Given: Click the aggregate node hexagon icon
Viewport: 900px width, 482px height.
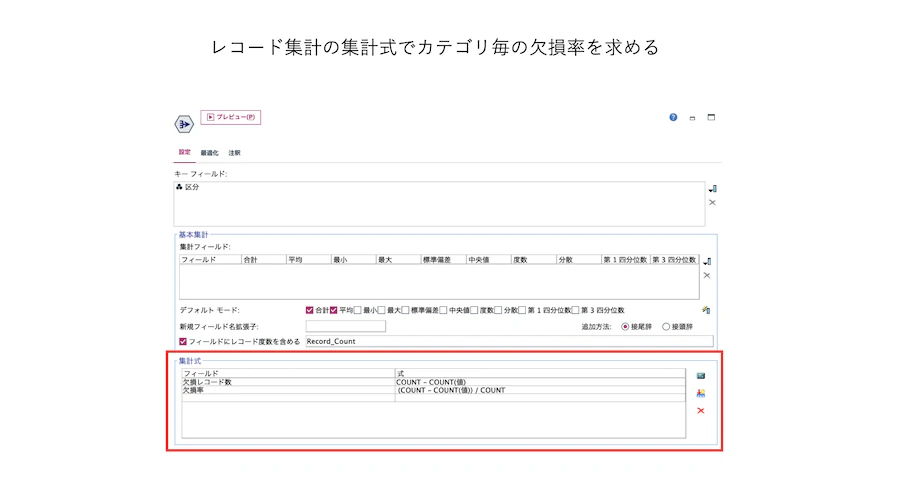Looking at the screenshot, I should (x=184, y=124).
